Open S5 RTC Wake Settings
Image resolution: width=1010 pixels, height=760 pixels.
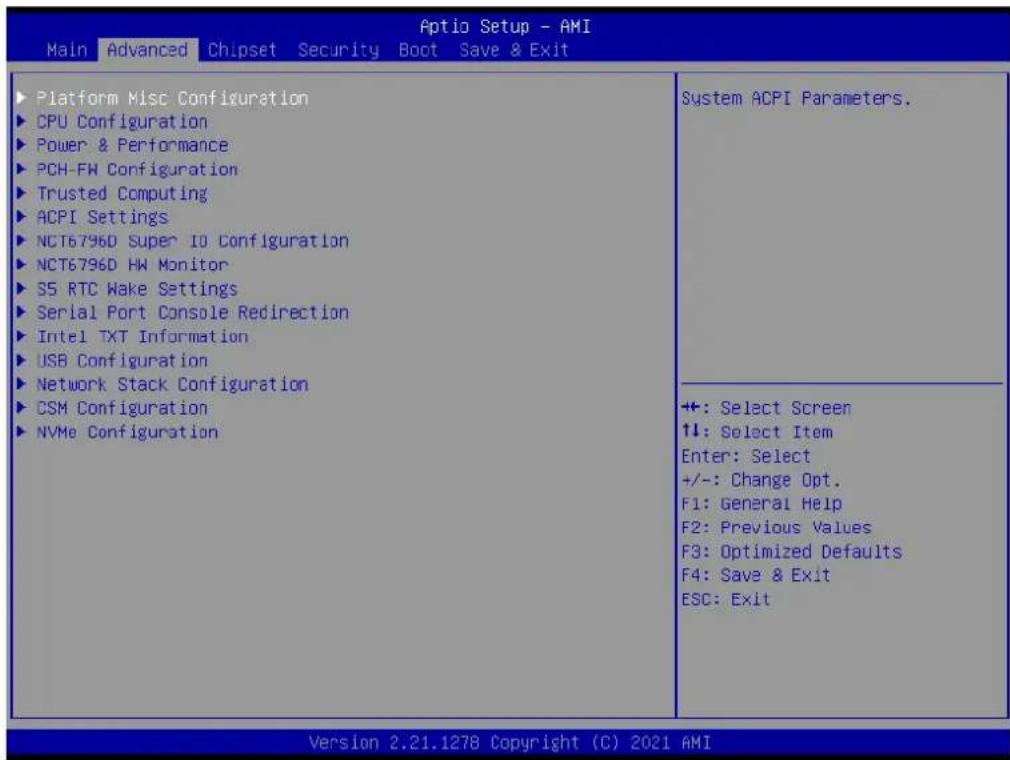point(137,289)
